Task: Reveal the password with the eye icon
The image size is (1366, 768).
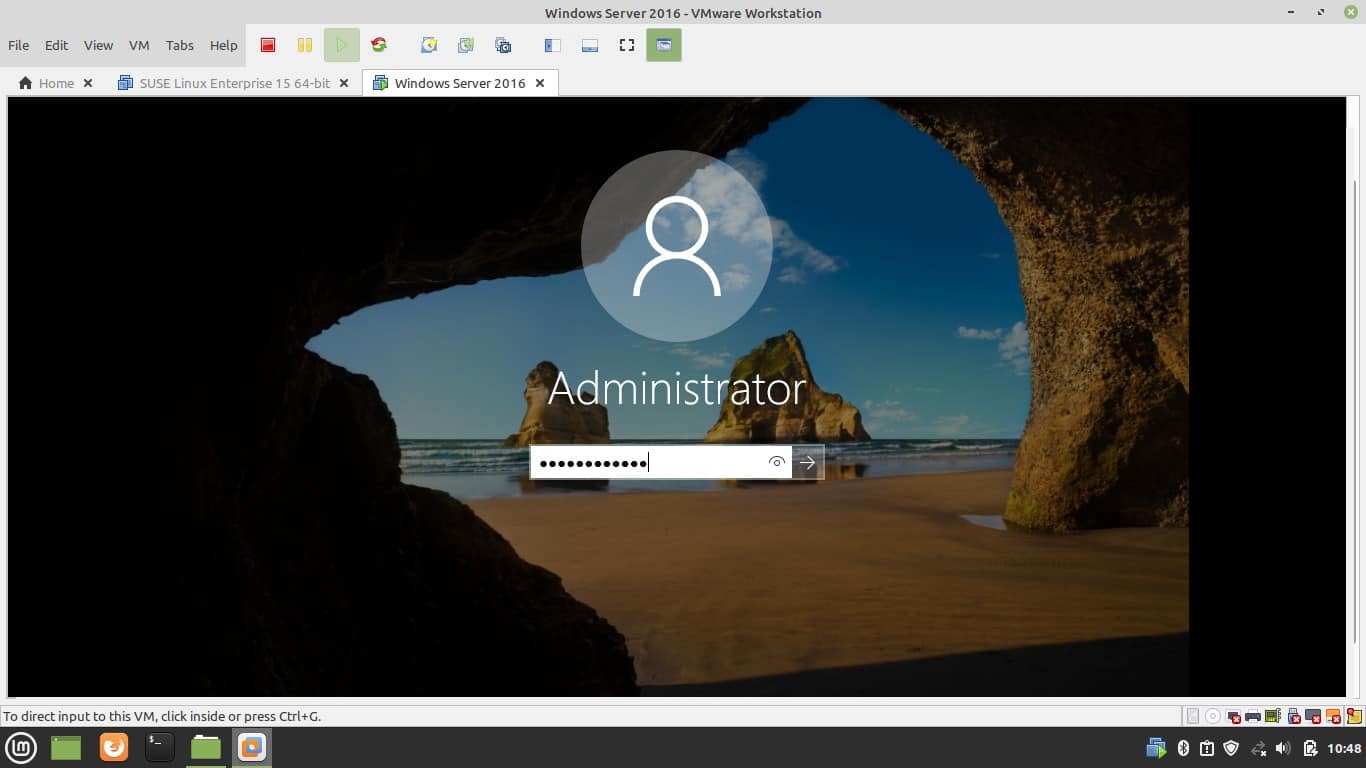Action: 777,462
